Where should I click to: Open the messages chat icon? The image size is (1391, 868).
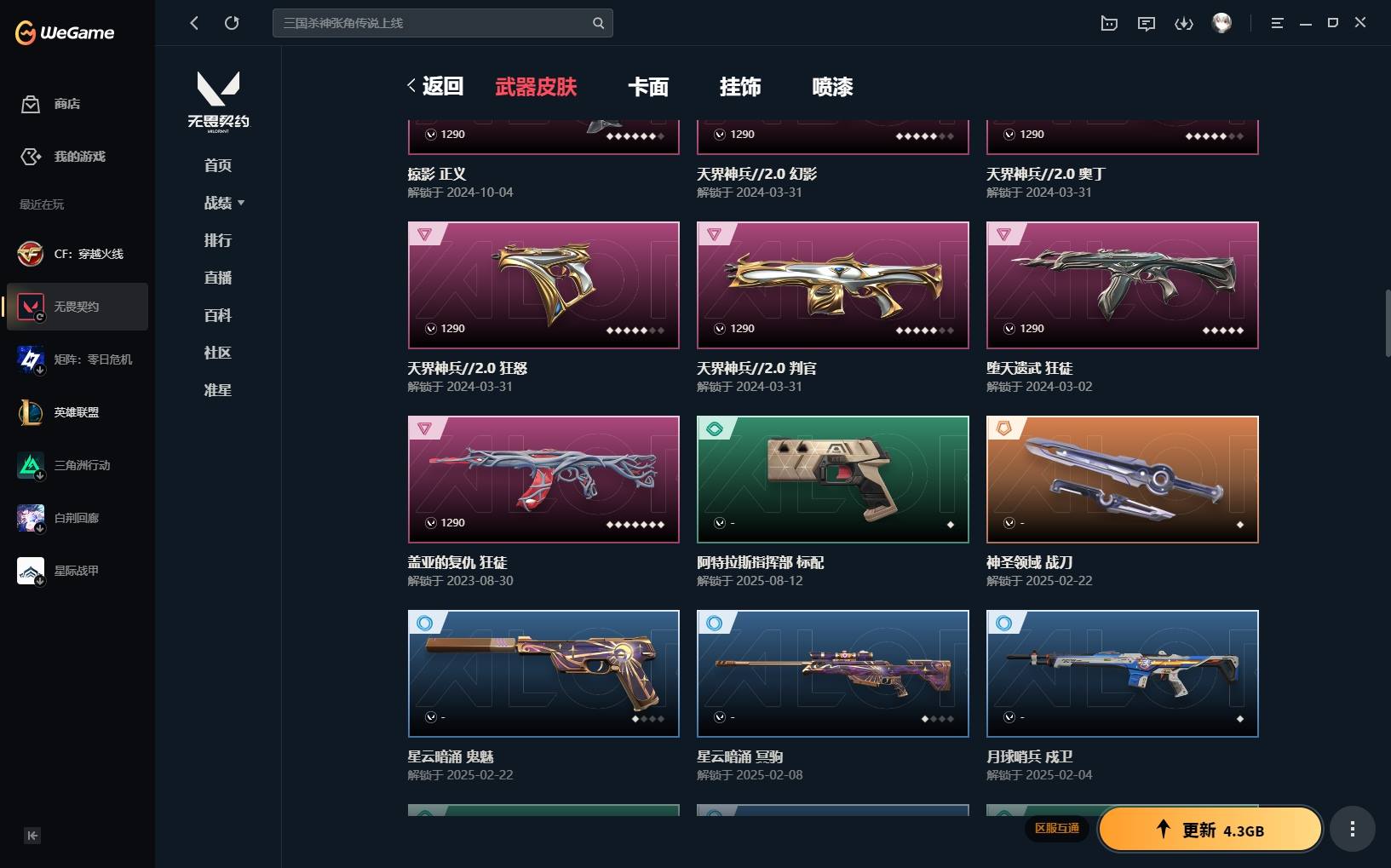click(1147, 23)
